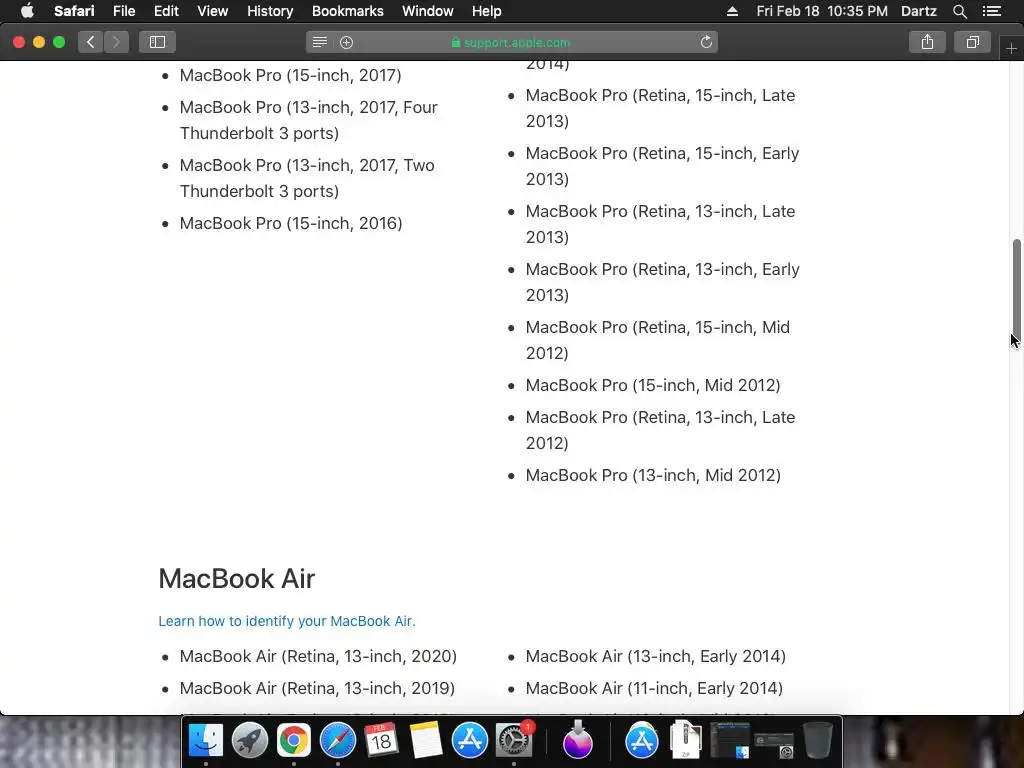Open the Edit menu
Image resolution: width=1024 pixels, height=768 pixels.
click(x=167, y=11)
